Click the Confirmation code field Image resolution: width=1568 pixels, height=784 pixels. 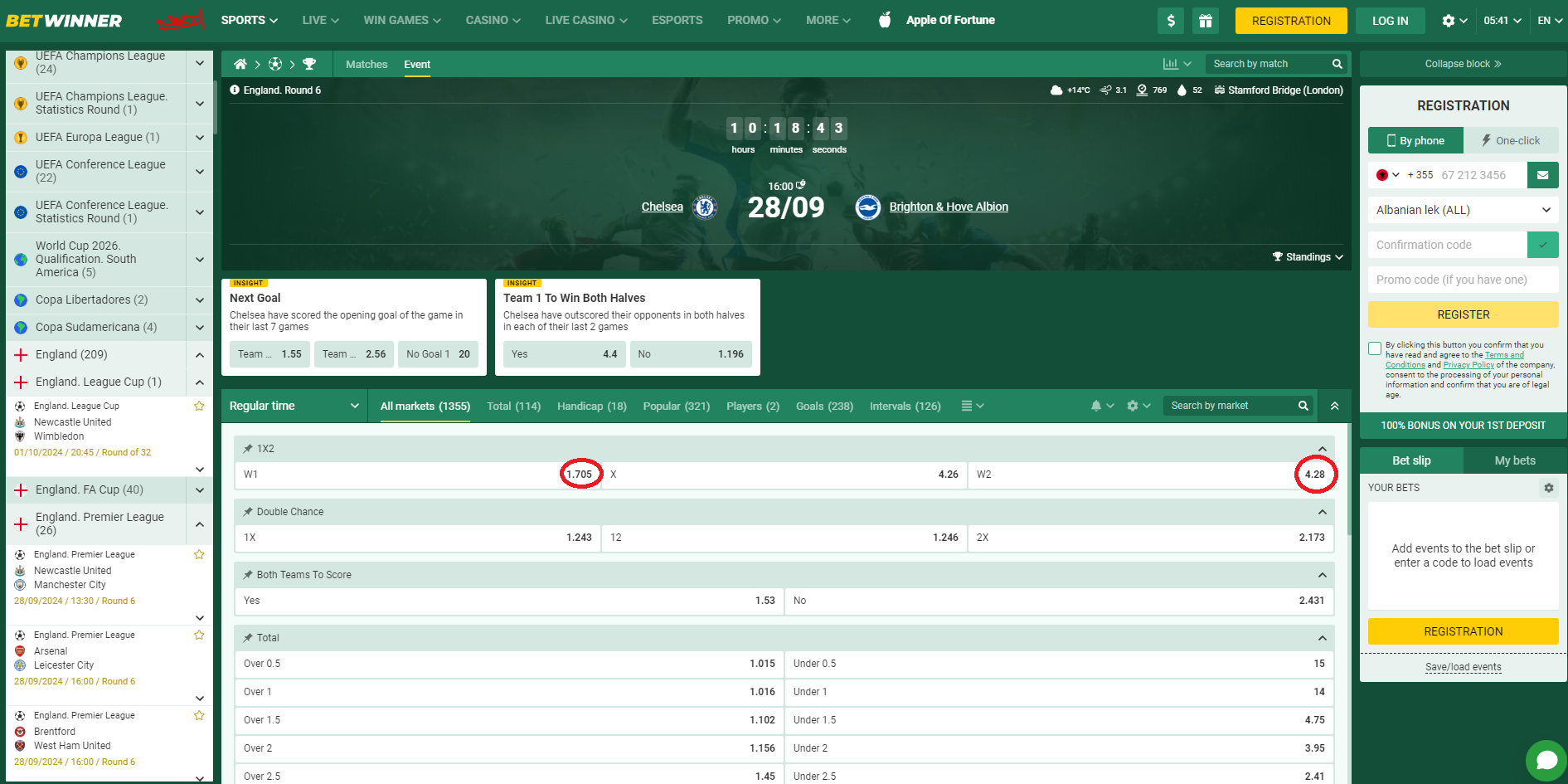[x=1448, y=245]
